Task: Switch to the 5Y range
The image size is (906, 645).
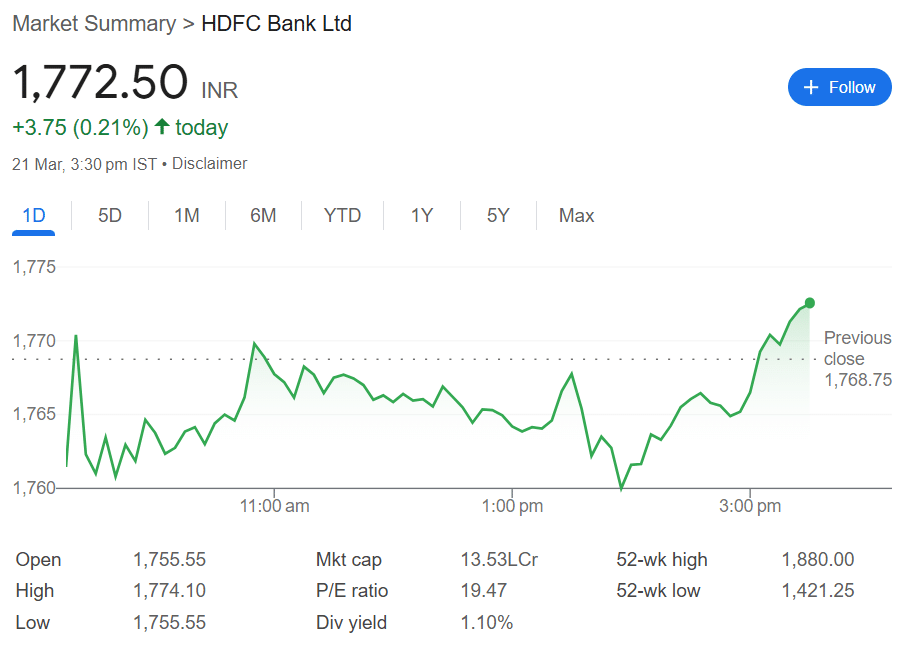Action: coord(498,216)
